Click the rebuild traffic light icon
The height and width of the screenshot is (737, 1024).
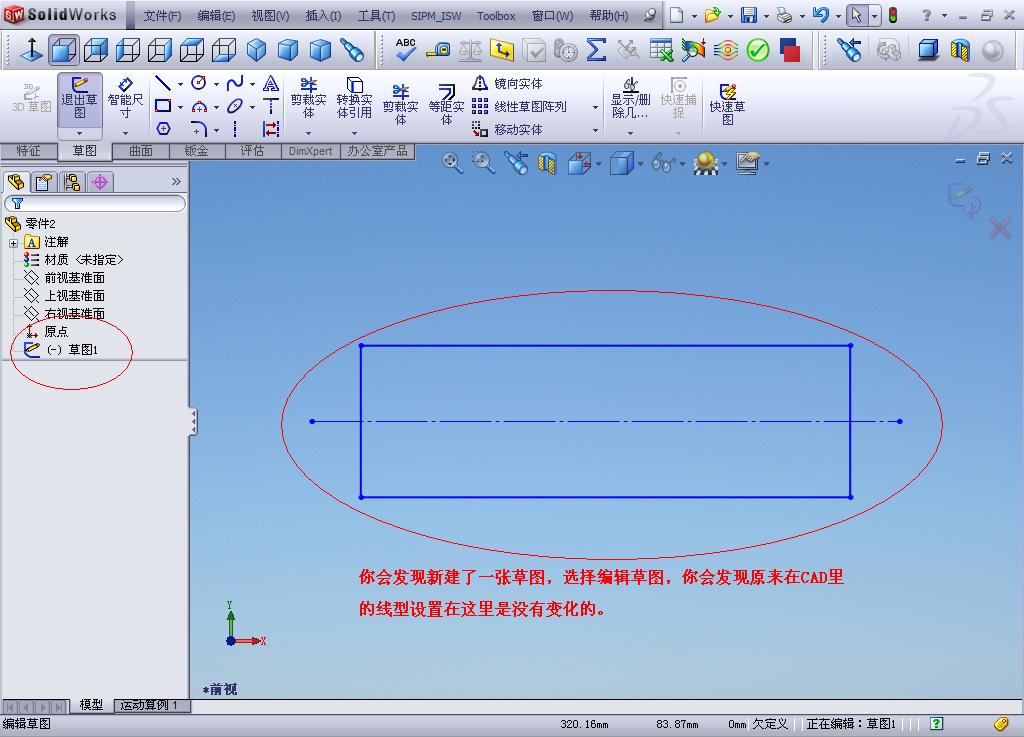pyautogui.click(x=893, y=15)
